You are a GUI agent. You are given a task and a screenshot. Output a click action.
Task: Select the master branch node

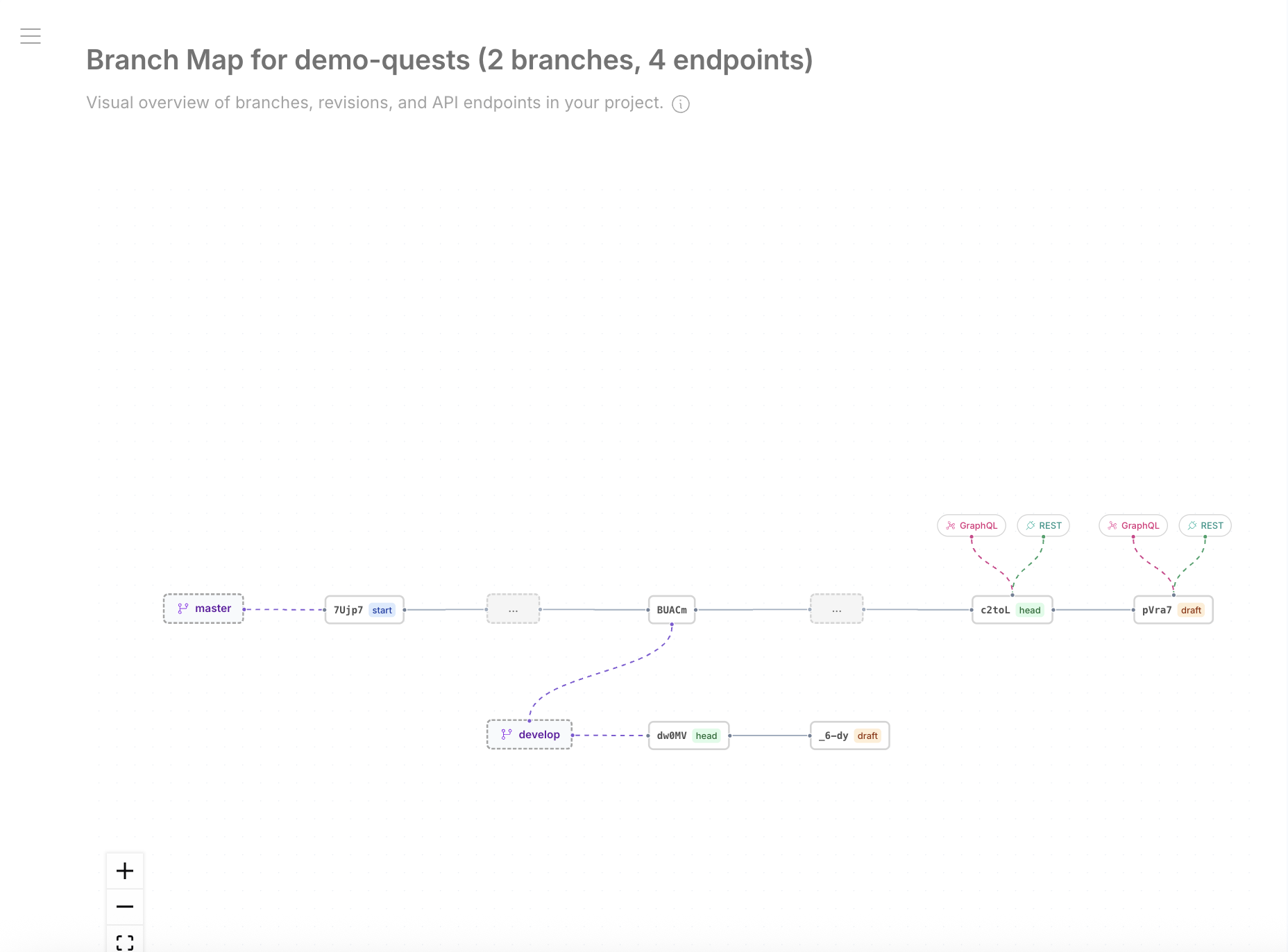click(203, 608)
